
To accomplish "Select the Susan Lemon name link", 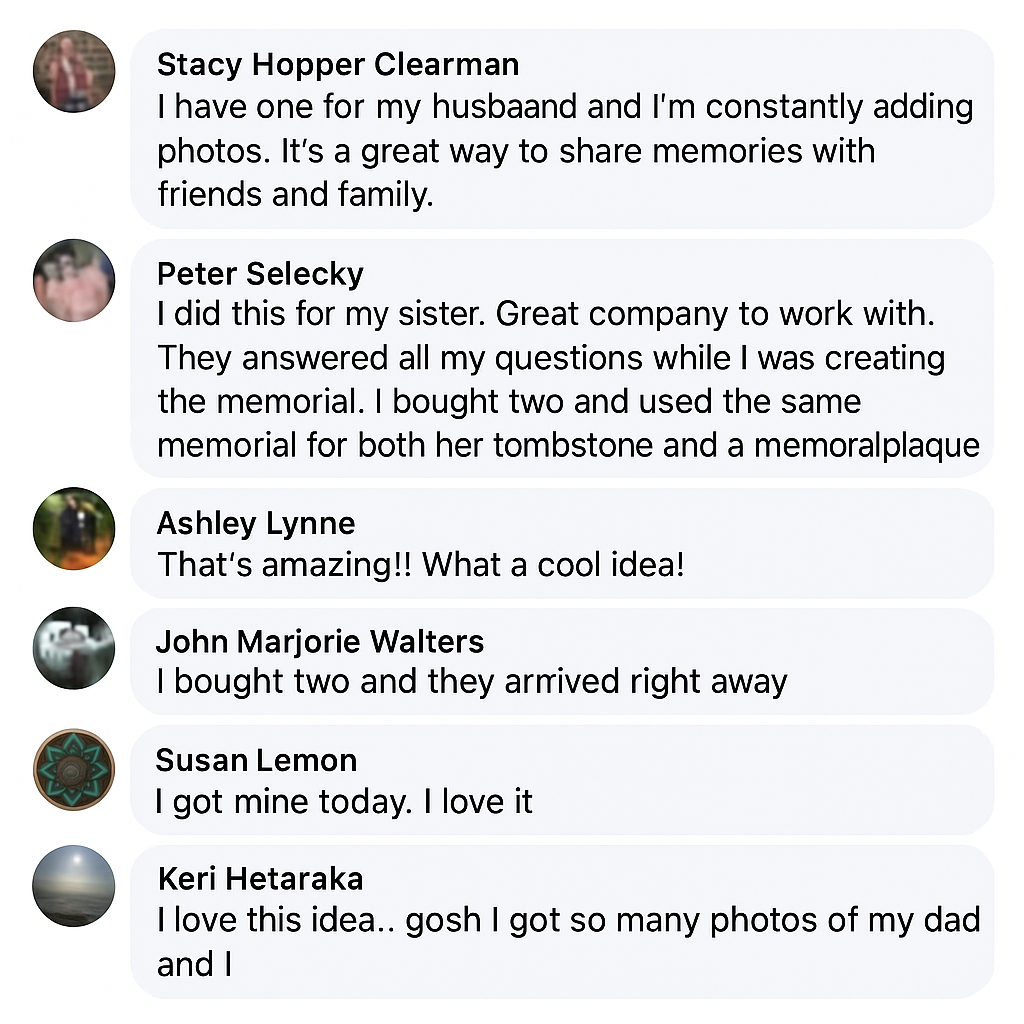I will pyautogui.click(x=256, y=760).
